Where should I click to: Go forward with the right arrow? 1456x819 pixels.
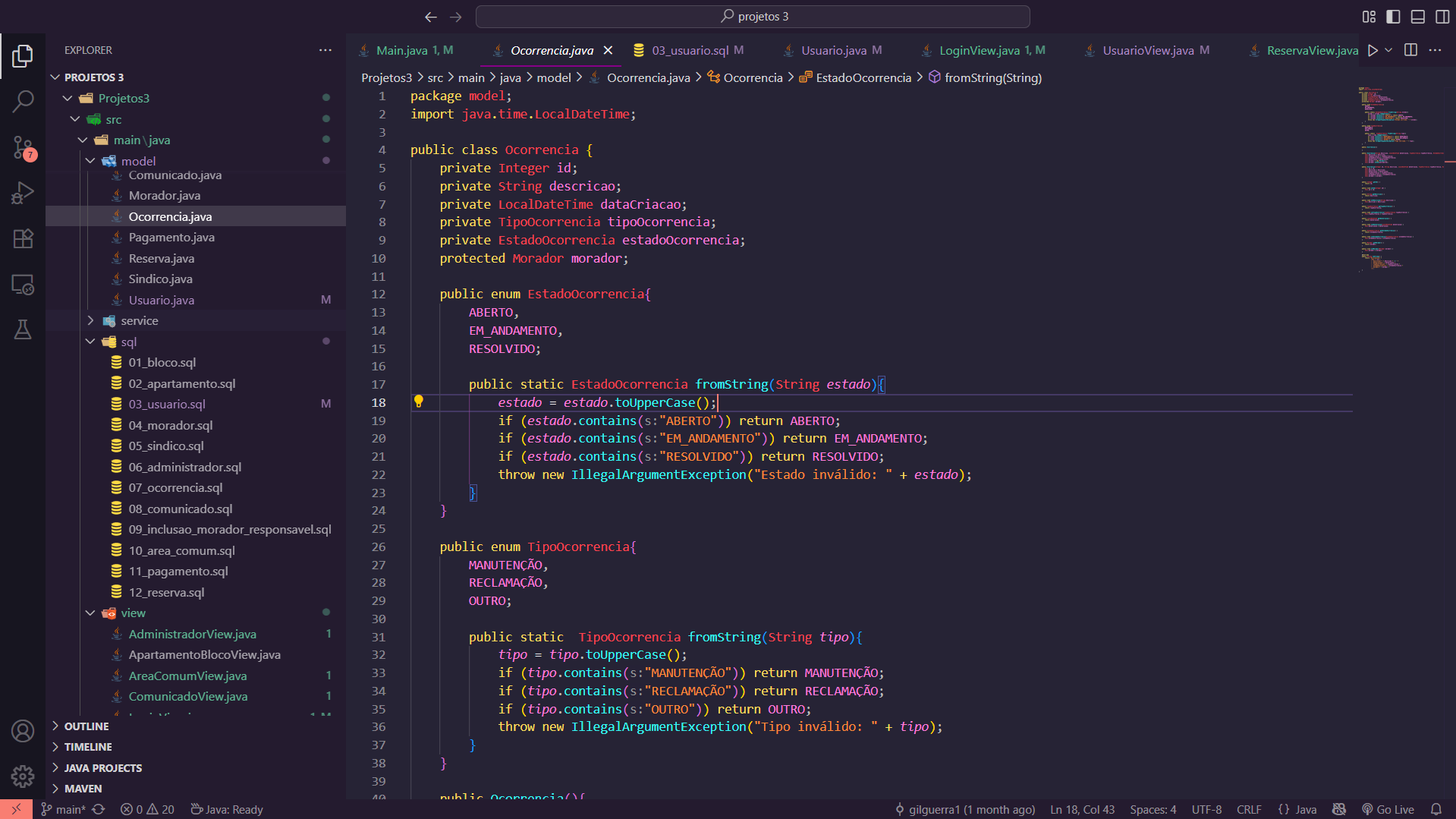(x=456, y=17)
